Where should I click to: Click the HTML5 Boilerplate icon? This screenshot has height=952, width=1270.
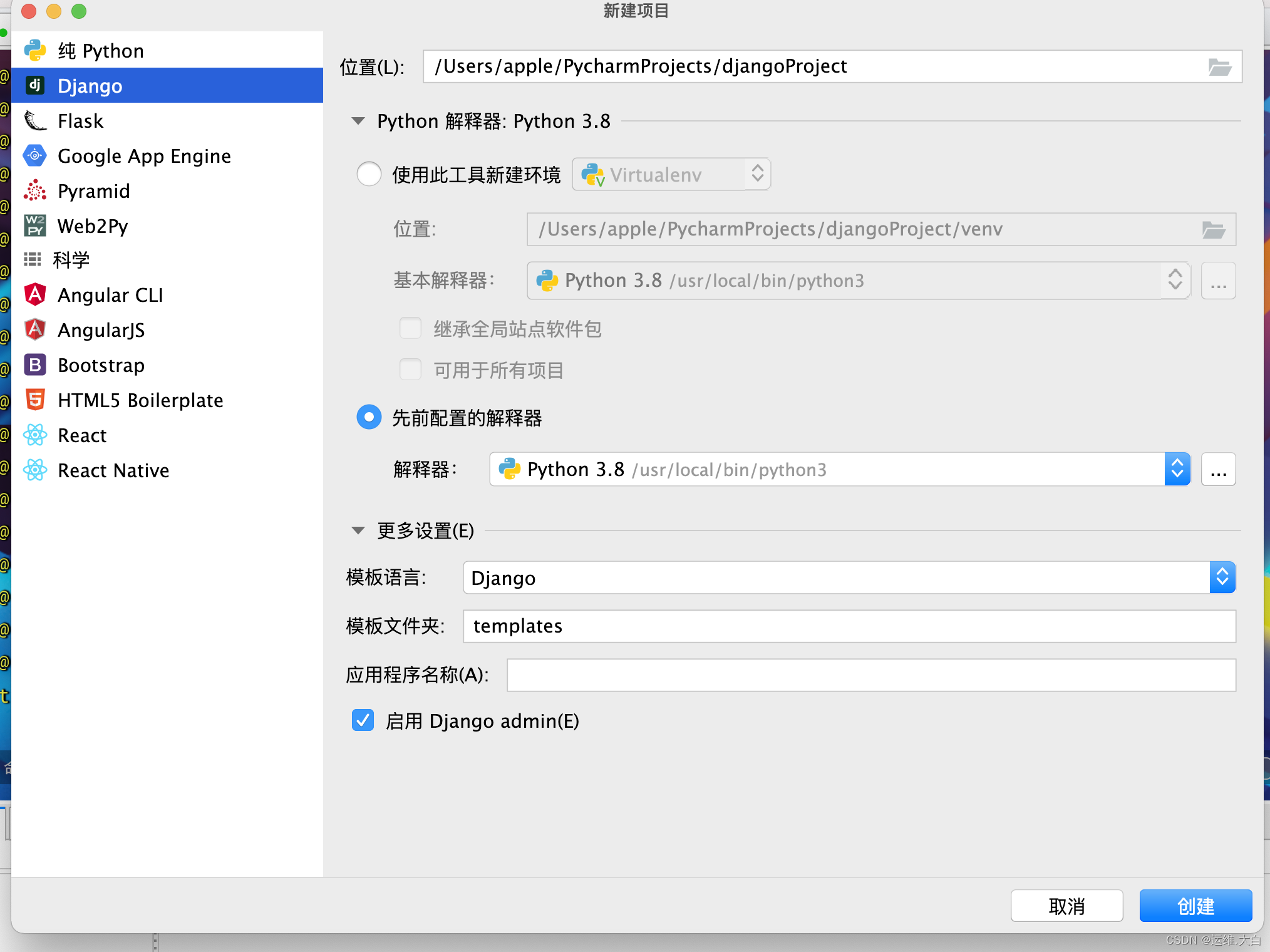click(x=35, y=400)
